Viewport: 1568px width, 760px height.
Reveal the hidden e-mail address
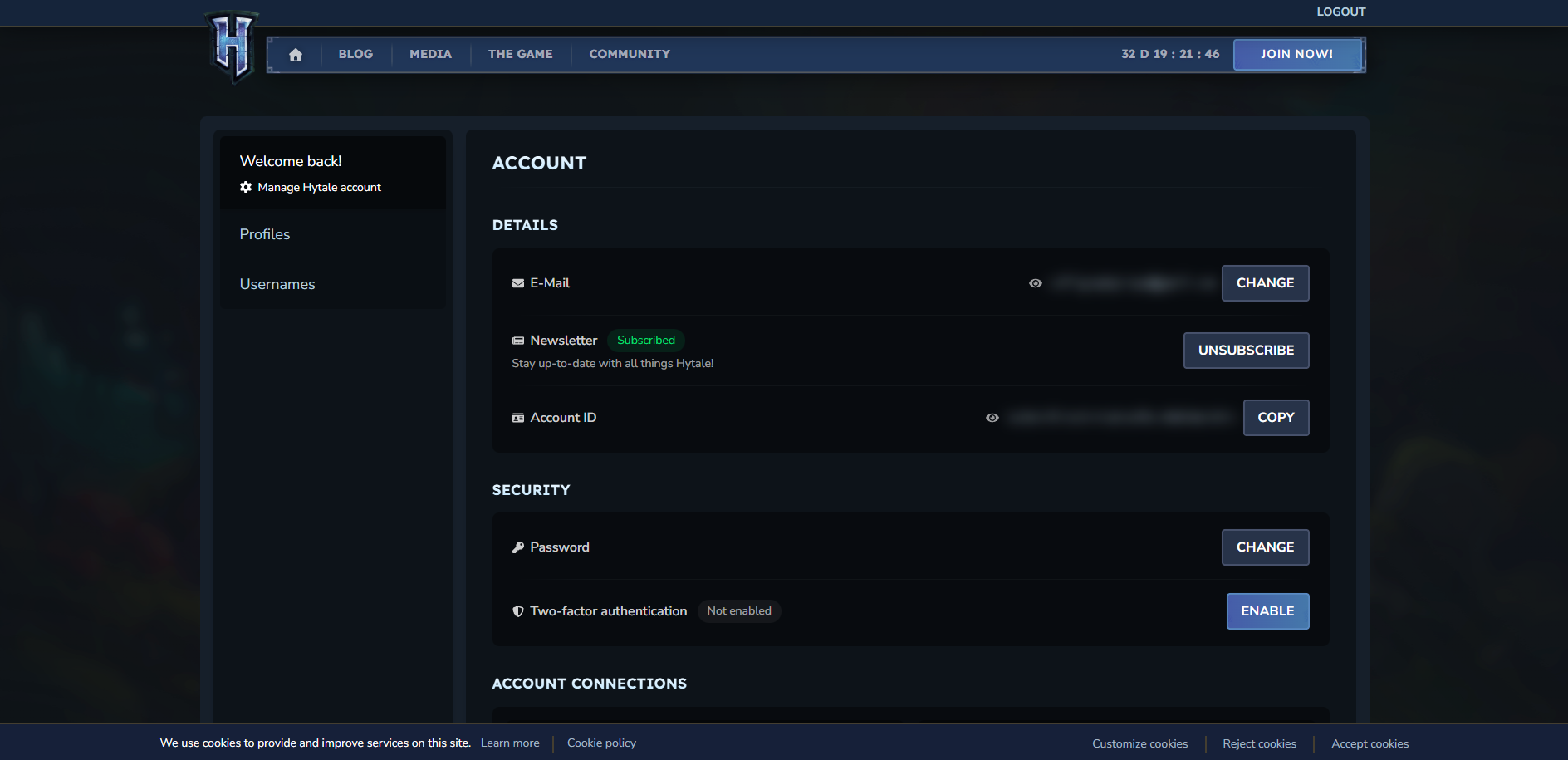pos(1035,283)
